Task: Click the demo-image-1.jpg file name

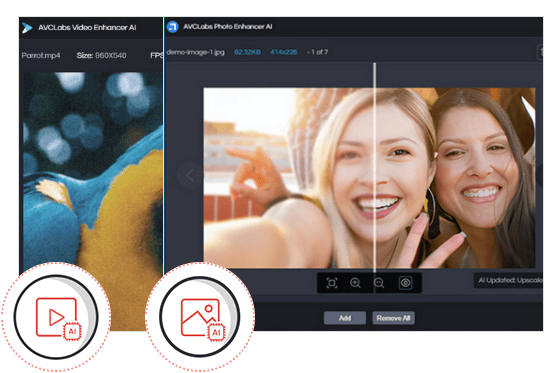Action: point(195,52)
